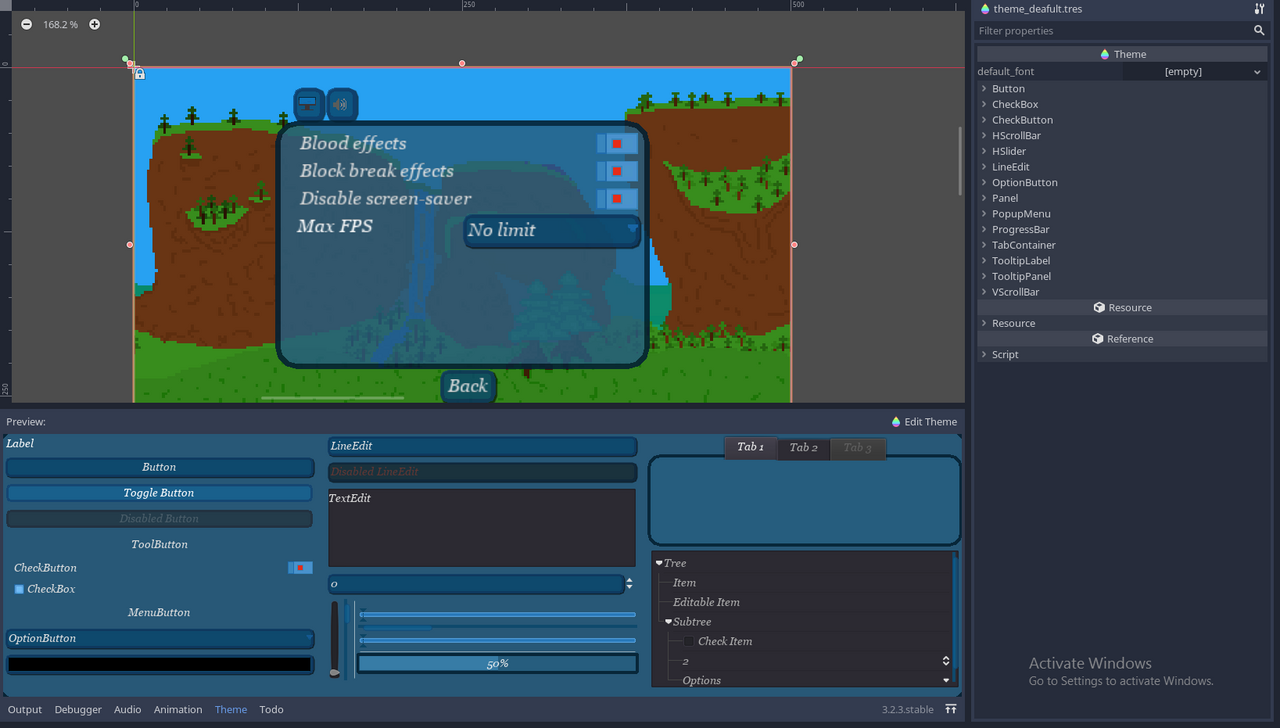Click the preview Toggle Button

[x=160, y=493]
